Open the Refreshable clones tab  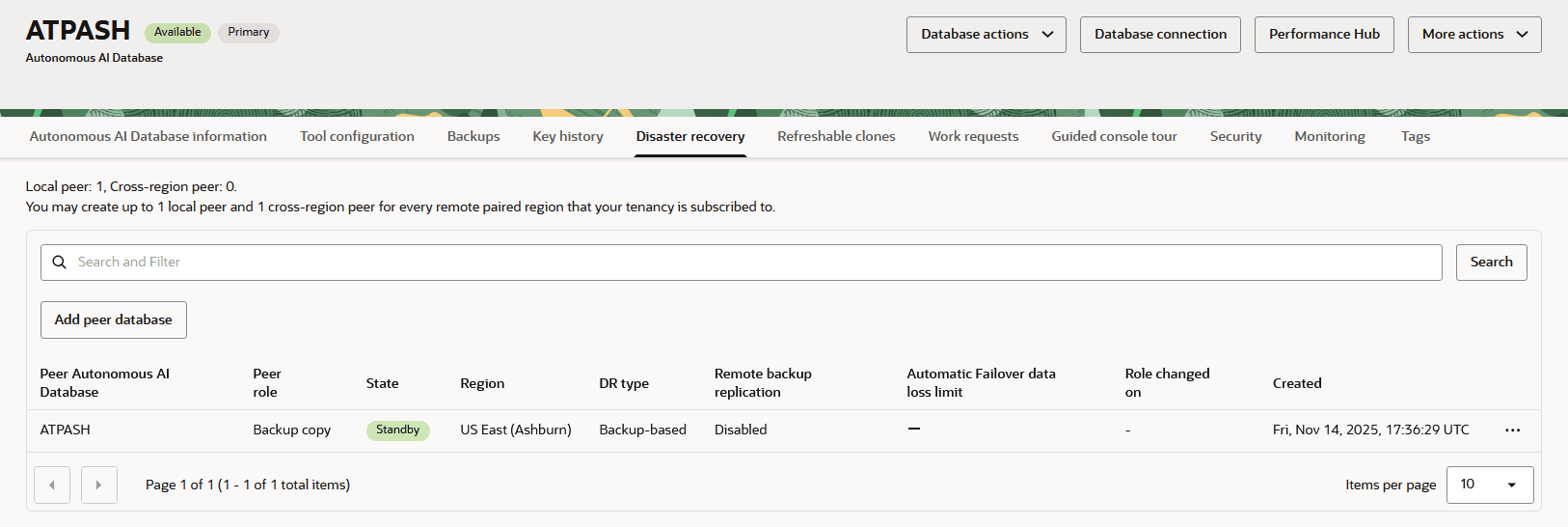click(836, 137)
